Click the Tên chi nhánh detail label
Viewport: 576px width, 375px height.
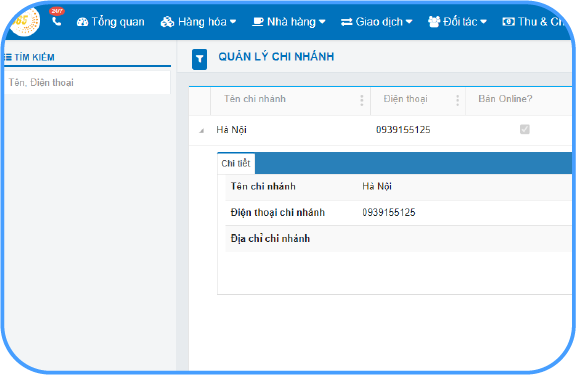pyautogui.click(x=263, y=186)
